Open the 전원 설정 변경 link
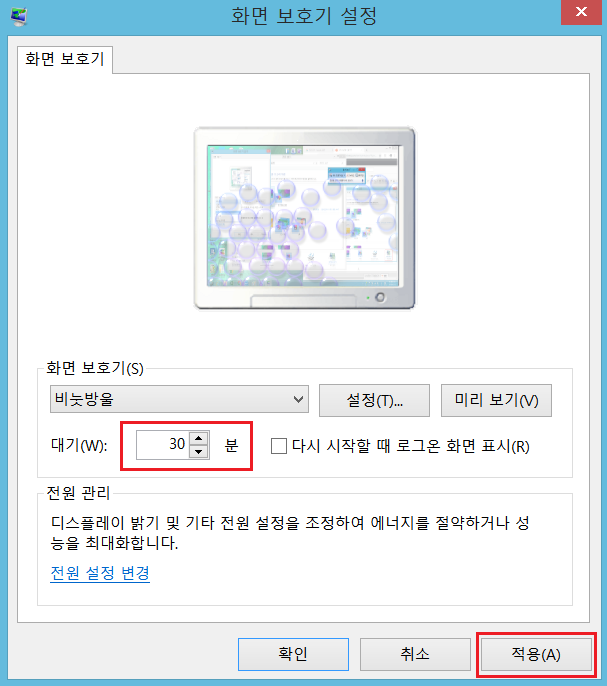 100,573
